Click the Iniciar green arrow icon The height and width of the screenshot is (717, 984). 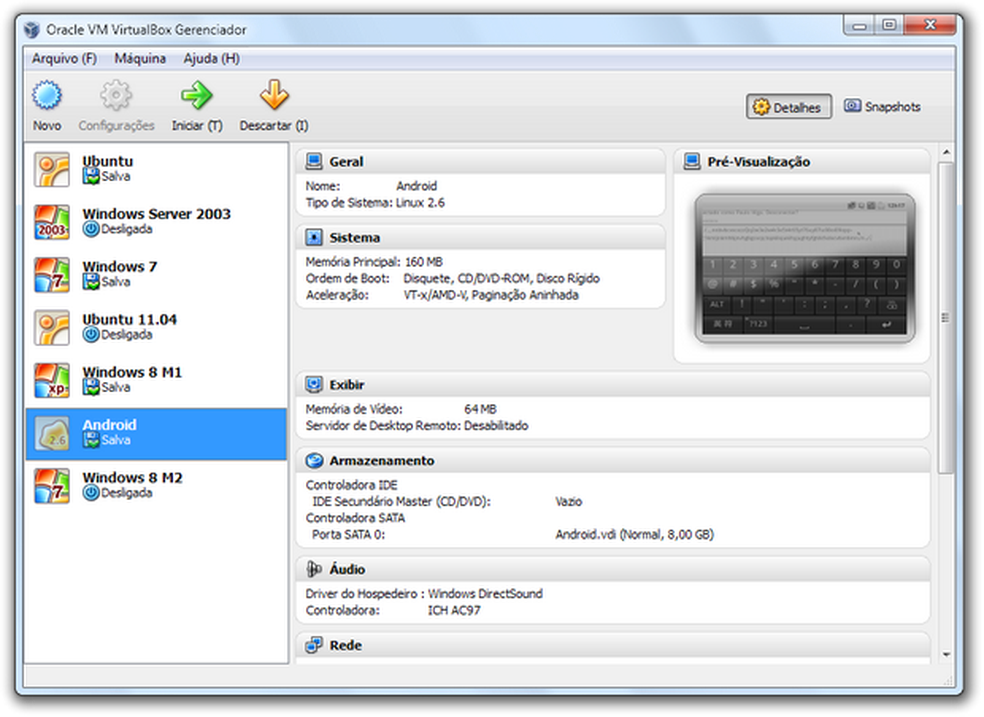point(196,97)
